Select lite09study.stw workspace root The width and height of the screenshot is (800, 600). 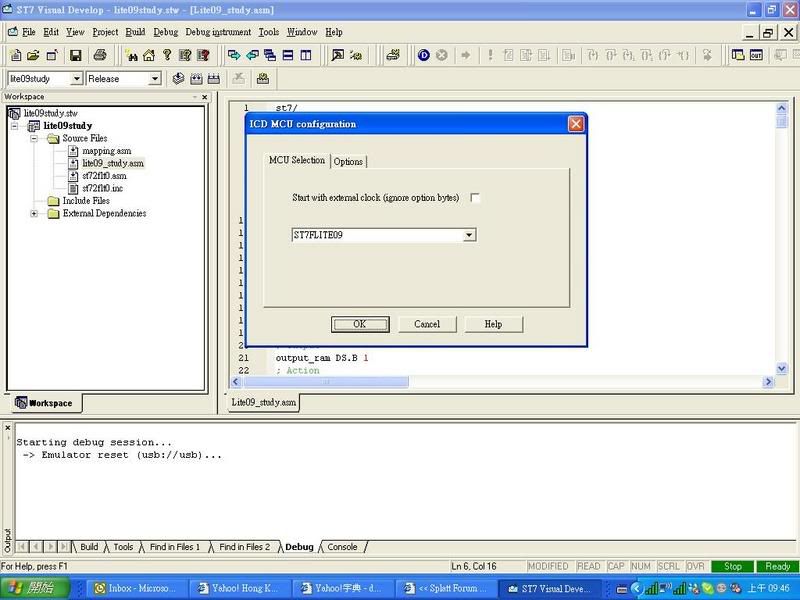[51, 113]
